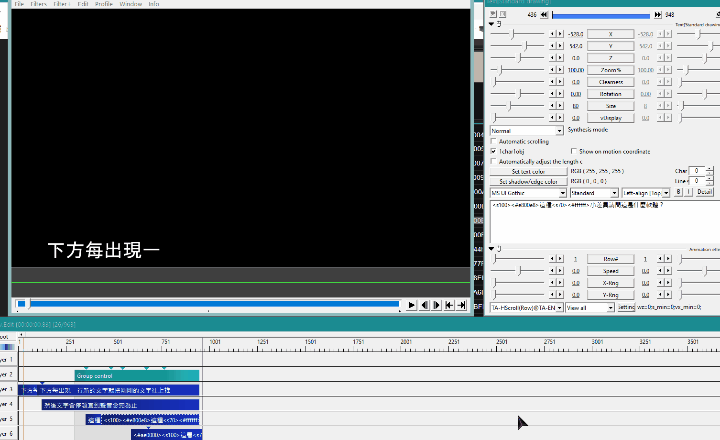This screenshot has height=440, width=720.
Task: Click the Set shadow/edge color button
Action: 528,181
